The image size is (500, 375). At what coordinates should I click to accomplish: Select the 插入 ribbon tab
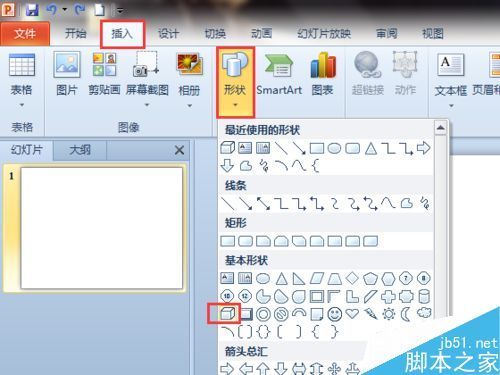(122, 34)
